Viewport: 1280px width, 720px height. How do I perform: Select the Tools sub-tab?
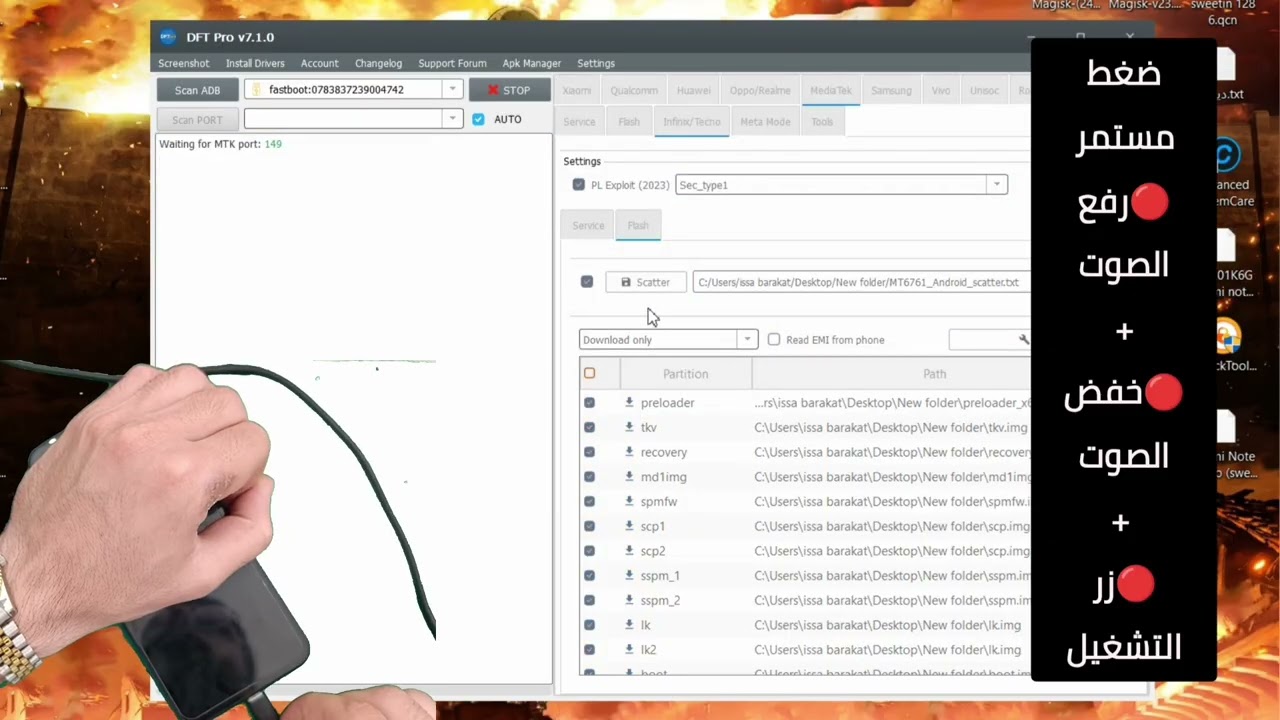pyautogui.click(x=822, y=122)
